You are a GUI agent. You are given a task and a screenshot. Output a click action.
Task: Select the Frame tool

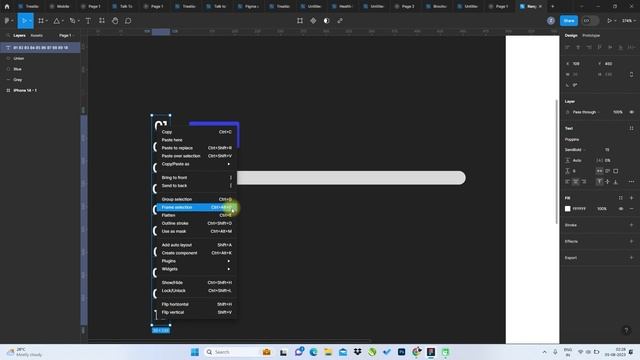41,21
